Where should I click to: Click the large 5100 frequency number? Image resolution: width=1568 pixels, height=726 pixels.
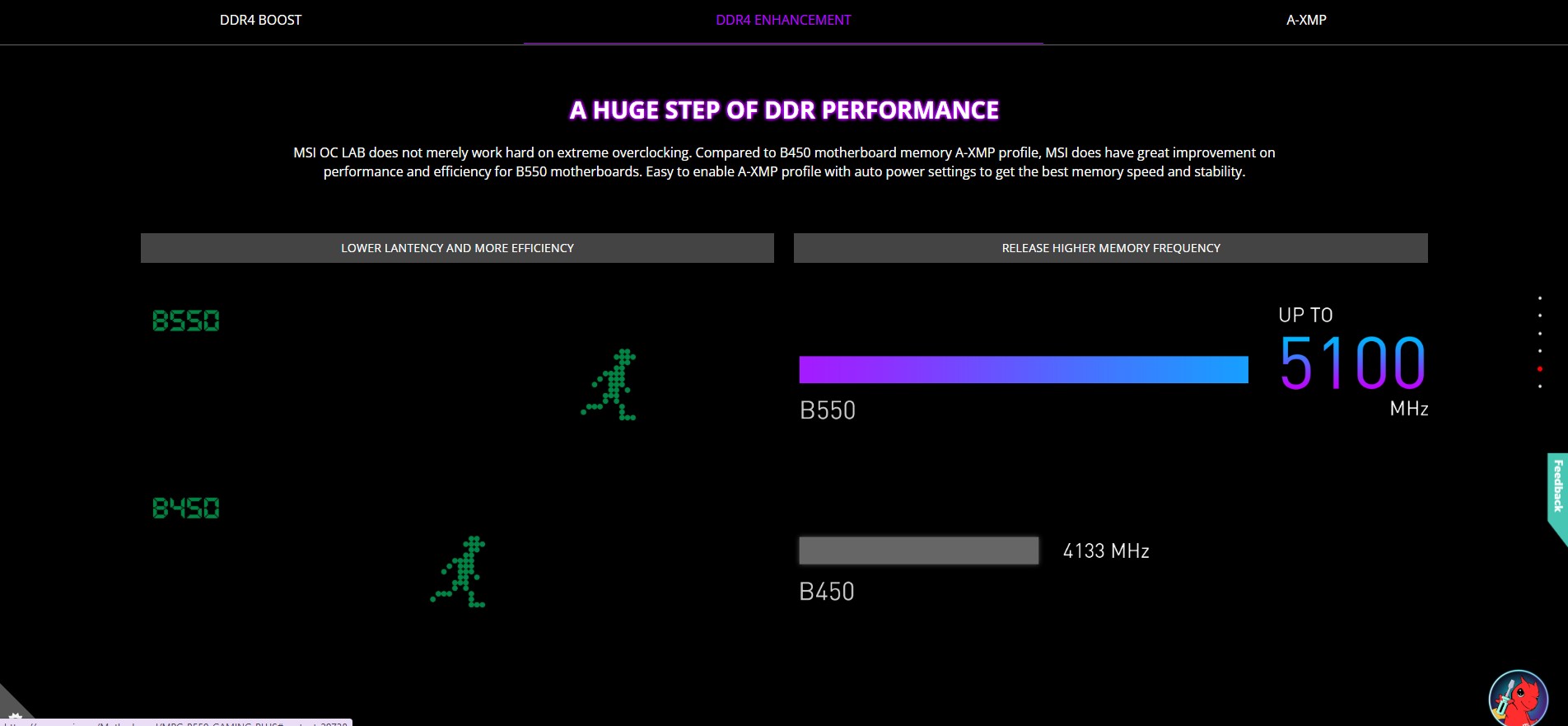coord(1352,363)
